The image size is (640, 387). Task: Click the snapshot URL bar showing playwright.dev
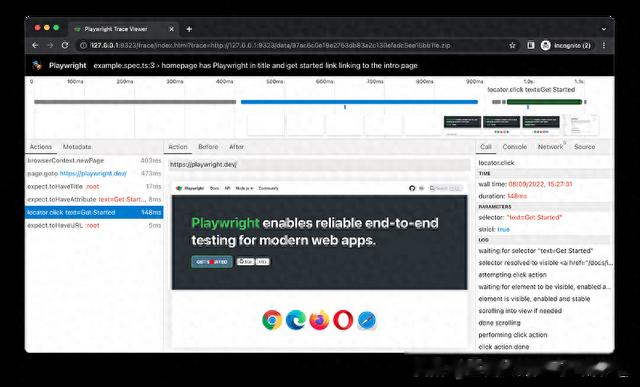[319, 165]
